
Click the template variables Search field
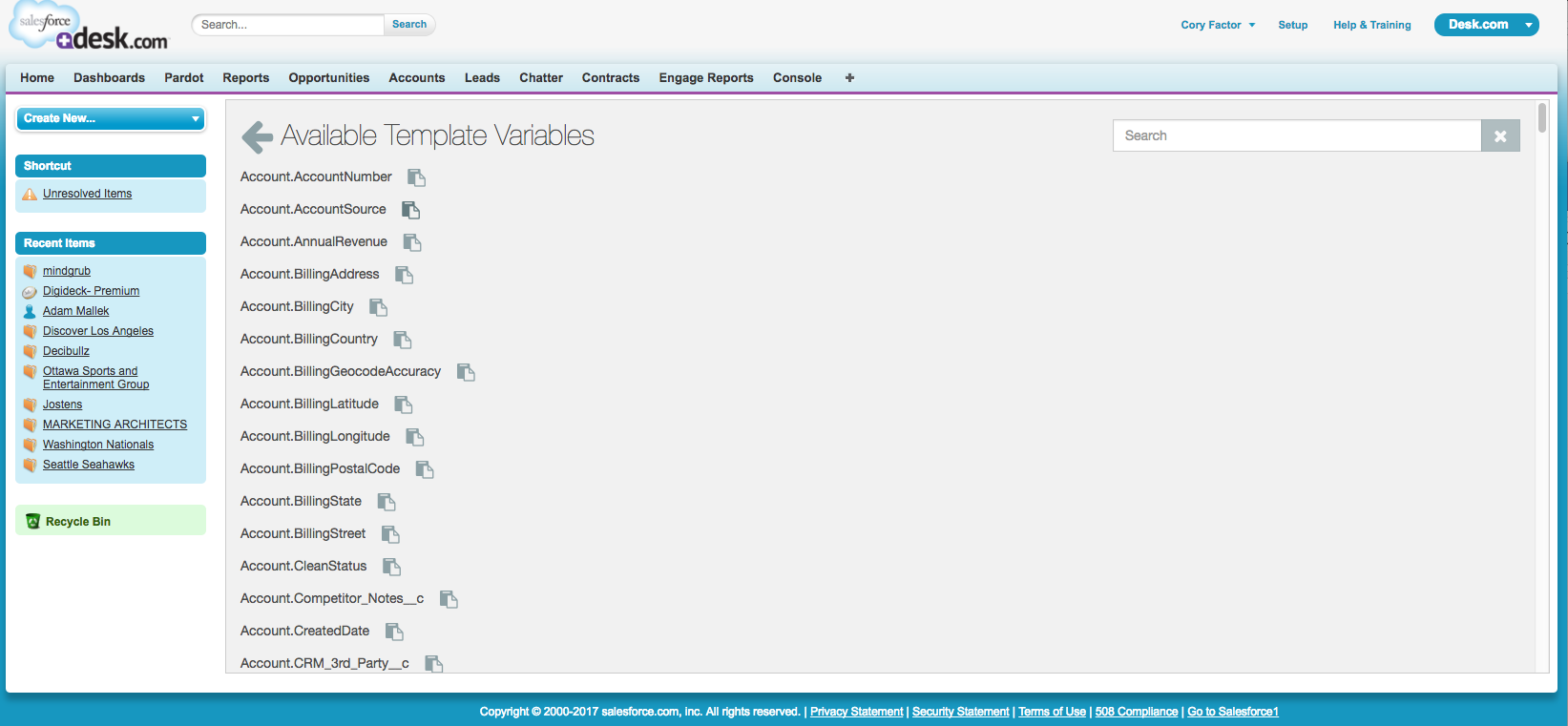[x=1296, y=136]
